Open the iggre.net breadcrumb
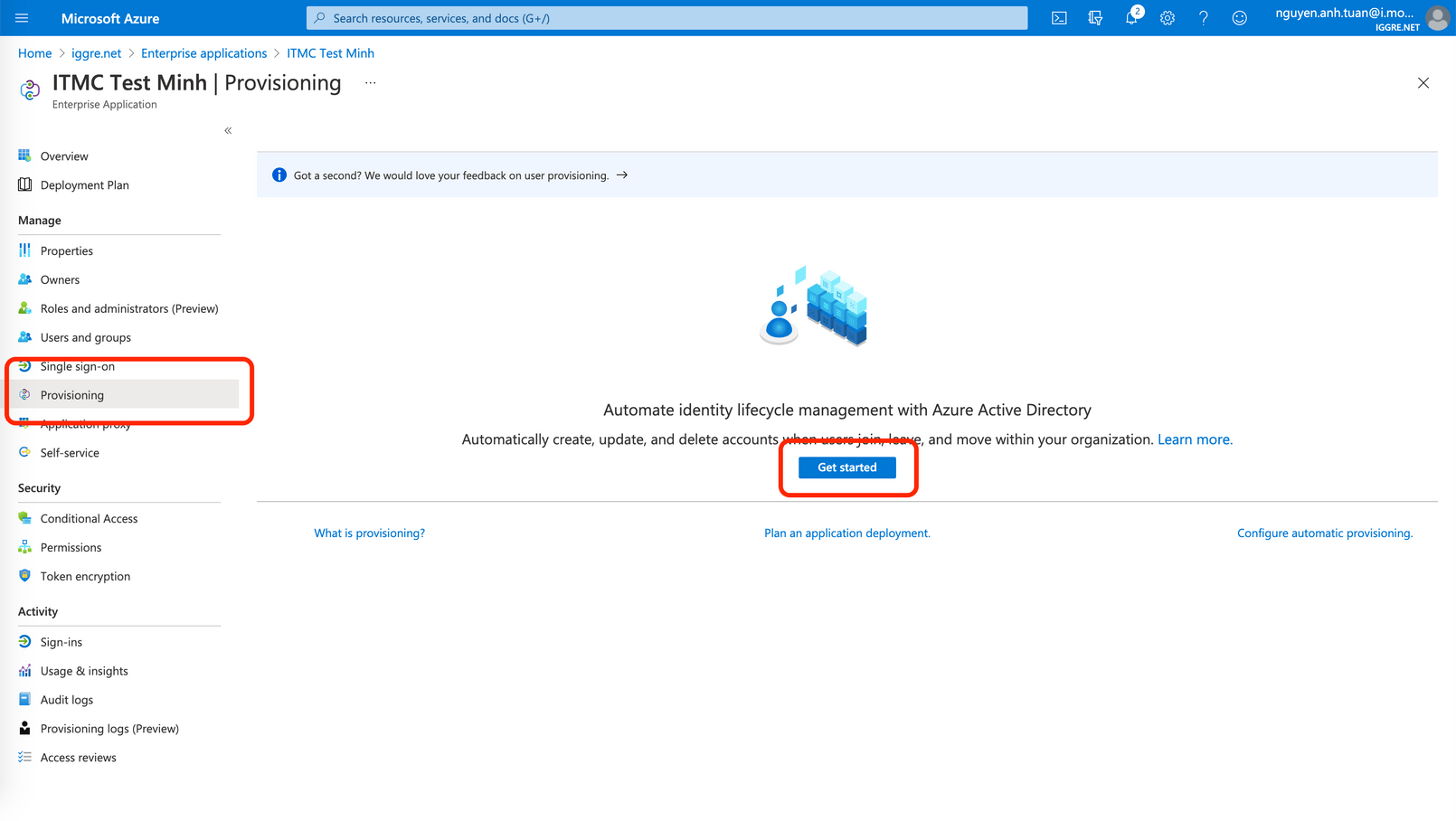Image resolution: width=1456 pixels, height=821 pixels. (97, 53)
